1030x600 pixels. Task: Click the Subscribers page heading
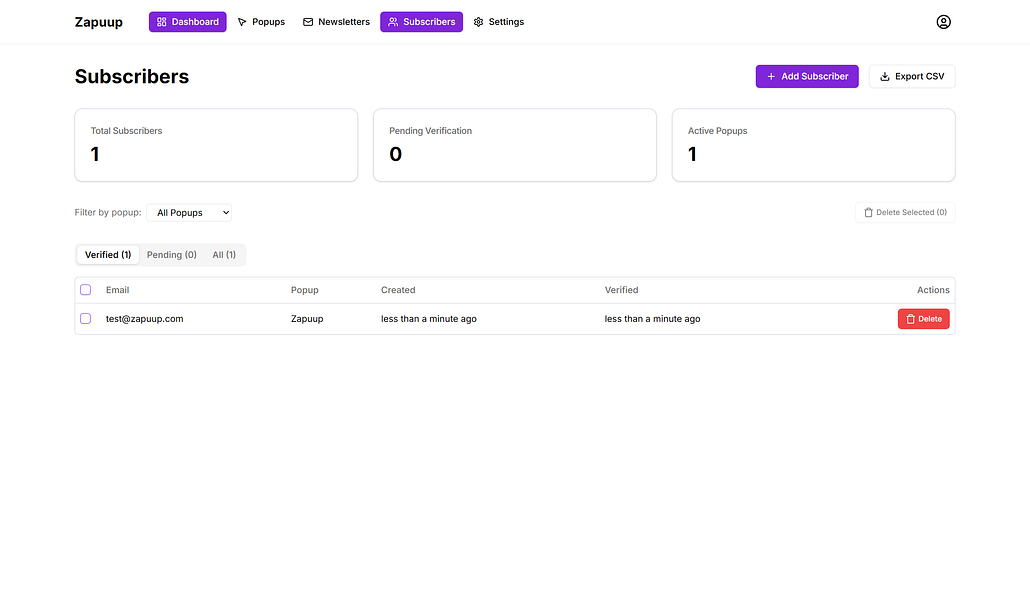click(131, 76)
